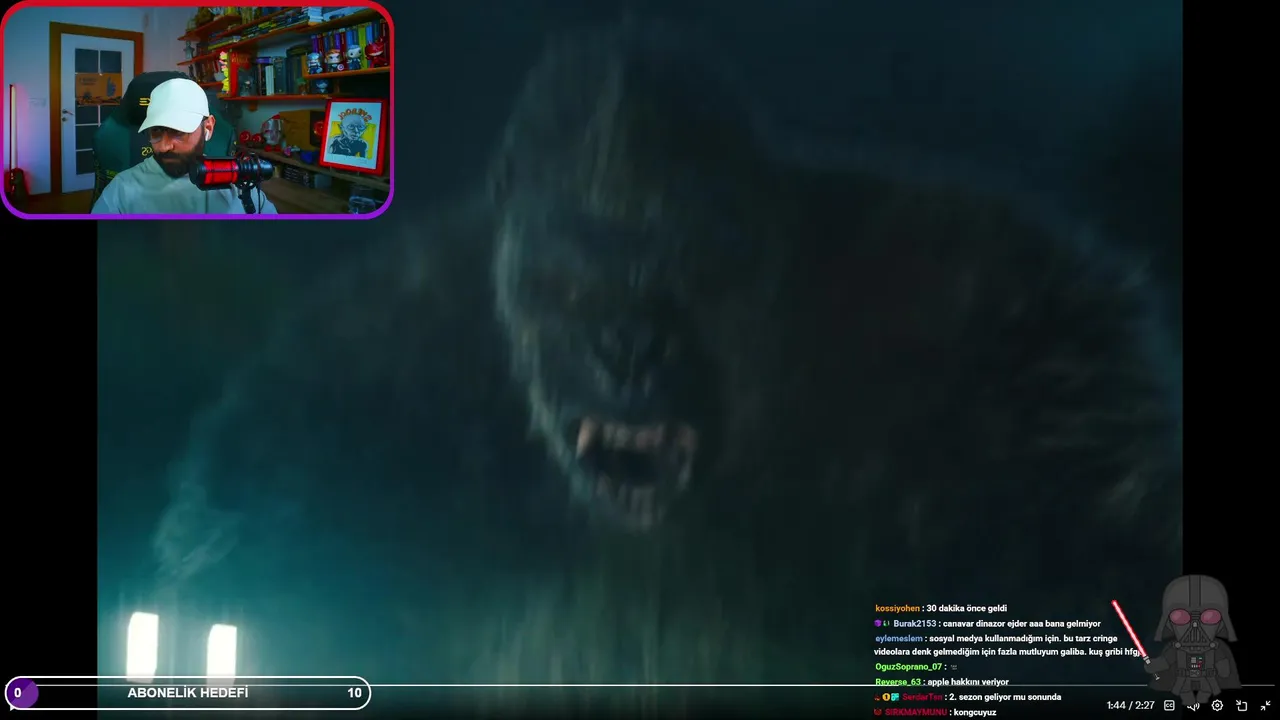Select chat username Reverse_63
The height and width of the screenshot is (720, 1280).
[x=898, y=682]
